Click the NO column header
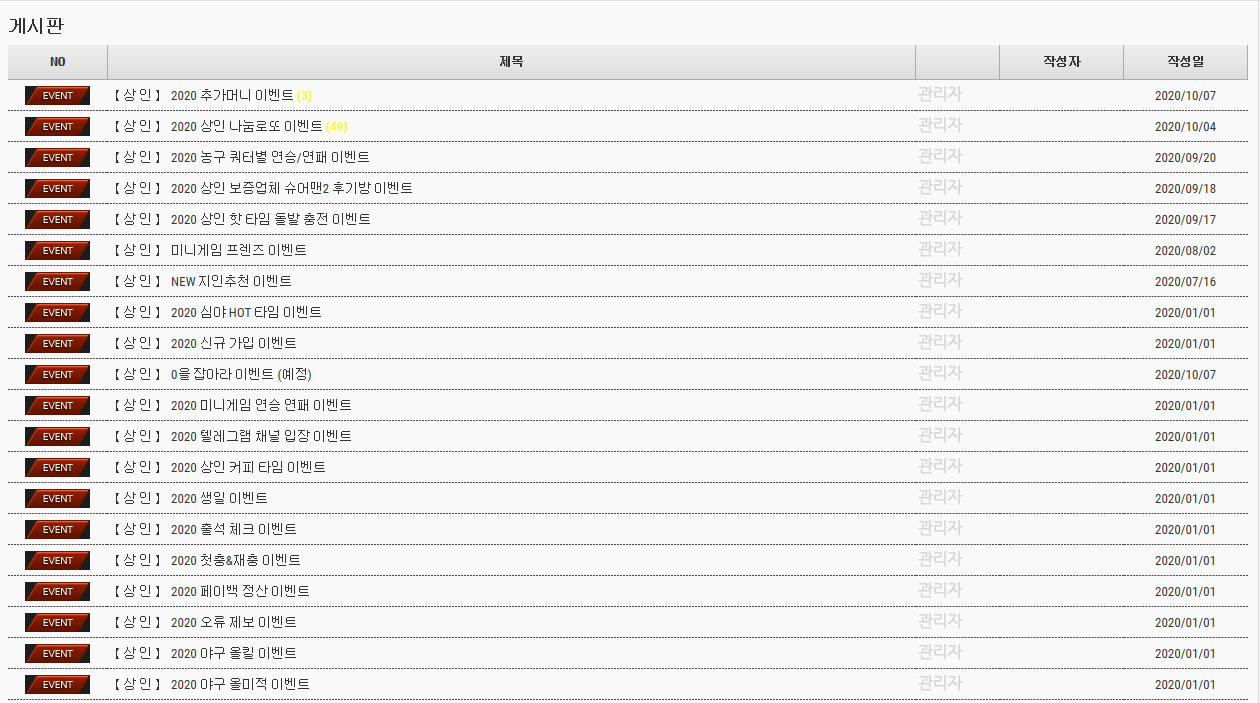 click(x=57, y=62)
